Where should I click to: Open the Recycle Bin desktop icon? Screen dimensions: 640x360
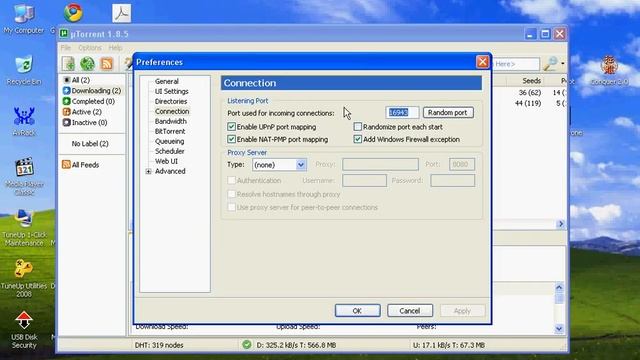coord(24,70)
